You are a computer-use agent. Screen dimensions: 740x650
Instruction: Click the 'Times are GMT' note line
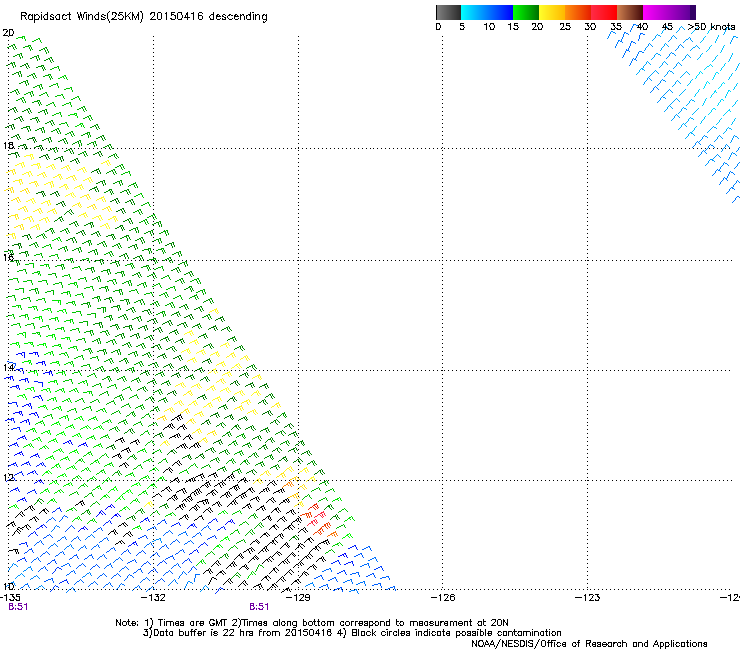[x=311, y=623]
